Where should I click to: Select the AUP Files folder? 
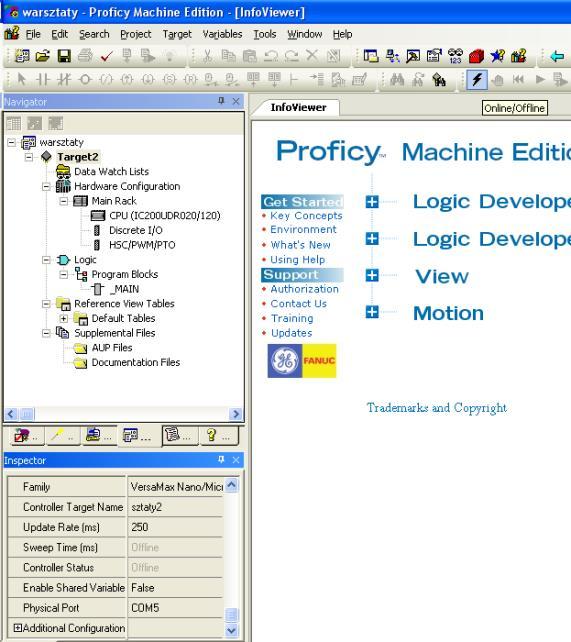(x=112, y=348)
